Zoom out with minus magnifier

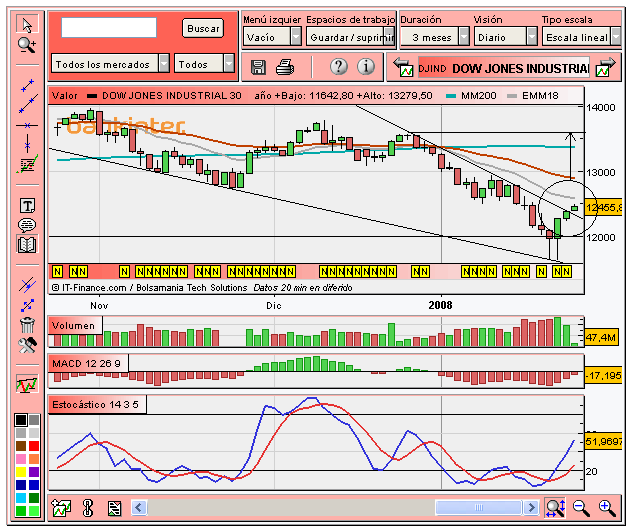pyautogui.click(x=581, y=508)
